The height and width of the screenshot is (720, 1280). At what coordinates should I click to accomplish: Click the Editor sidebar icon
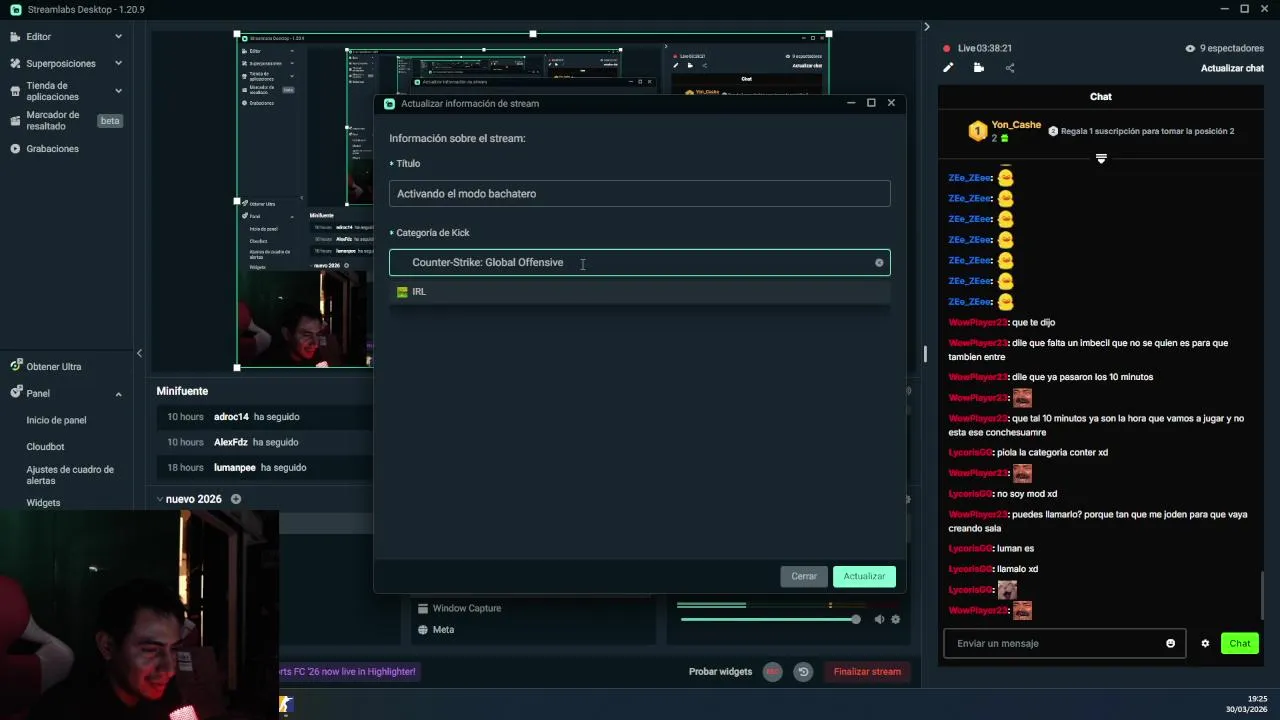pos(15,36)
